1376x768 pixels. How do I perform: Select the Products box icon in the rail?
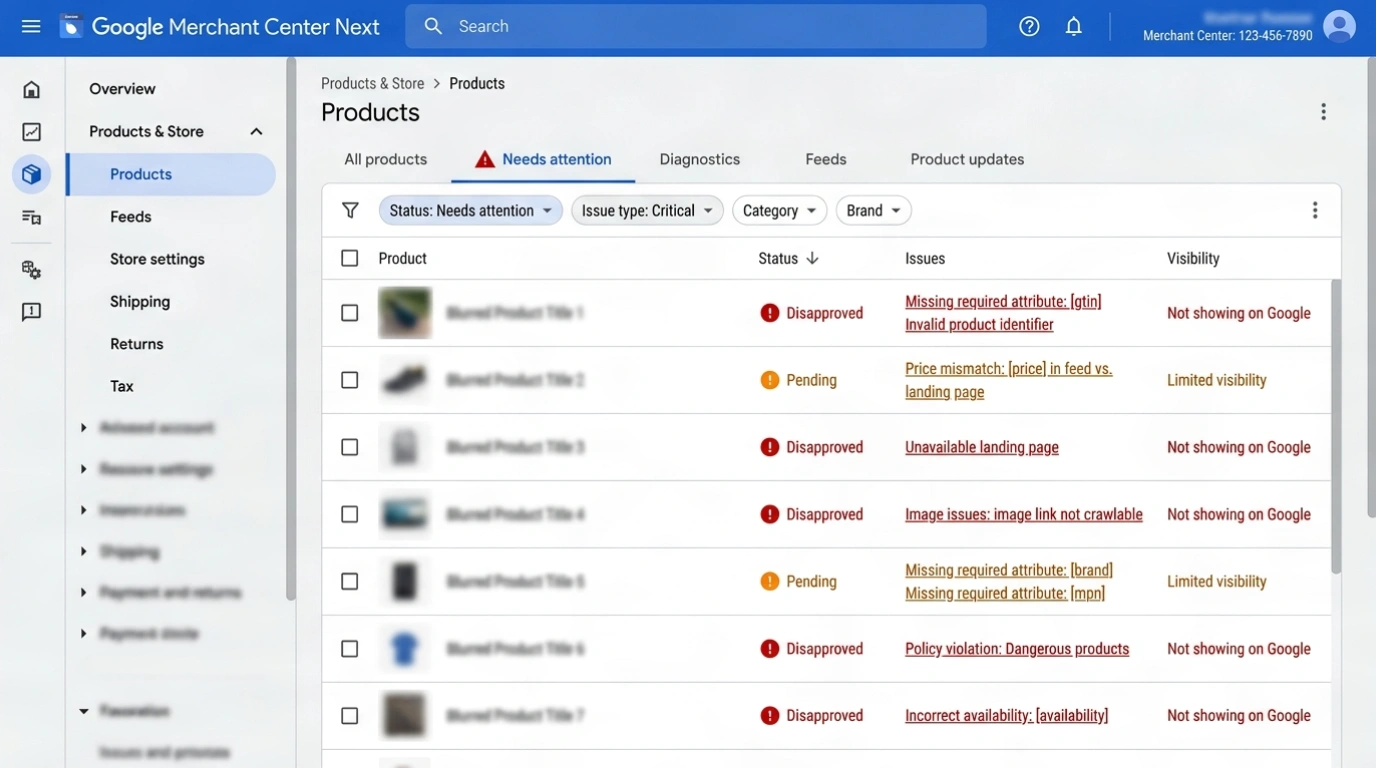tap(32, 174)
